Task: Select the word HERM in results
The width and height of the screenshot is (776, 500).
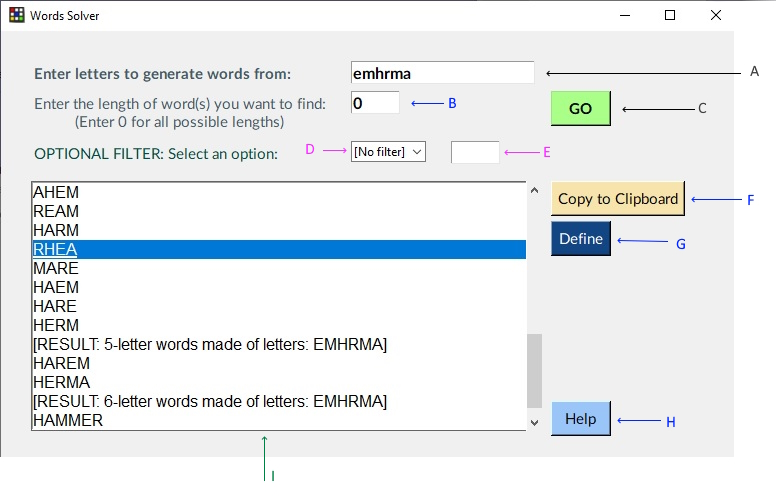Action: tap(279, 325)
